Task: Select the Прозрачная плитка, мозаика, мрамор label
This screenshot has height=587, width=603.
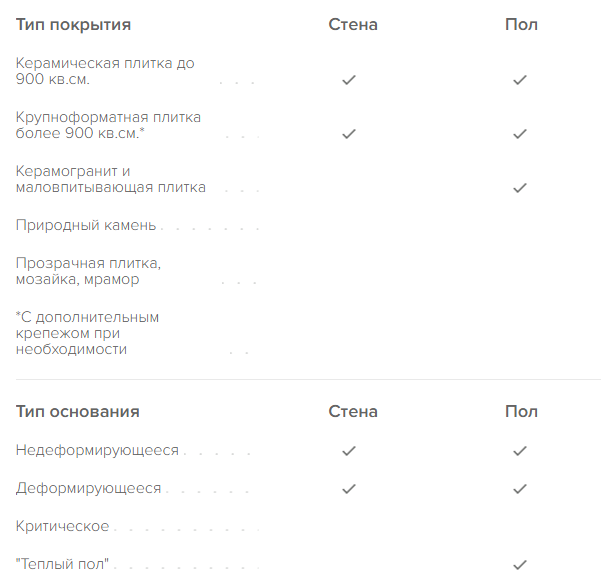Action: 88,271
